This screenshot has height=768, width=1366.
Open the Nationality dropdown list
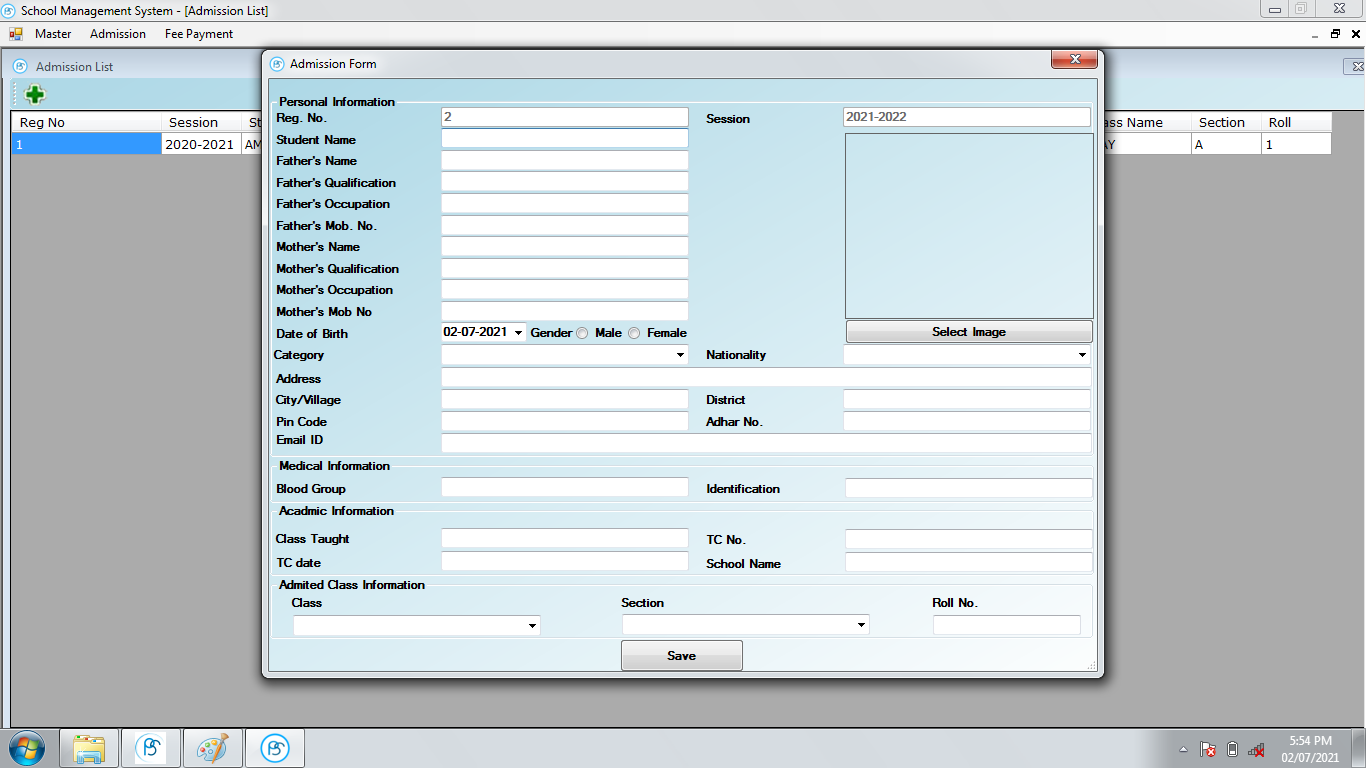coord(1082,355)
